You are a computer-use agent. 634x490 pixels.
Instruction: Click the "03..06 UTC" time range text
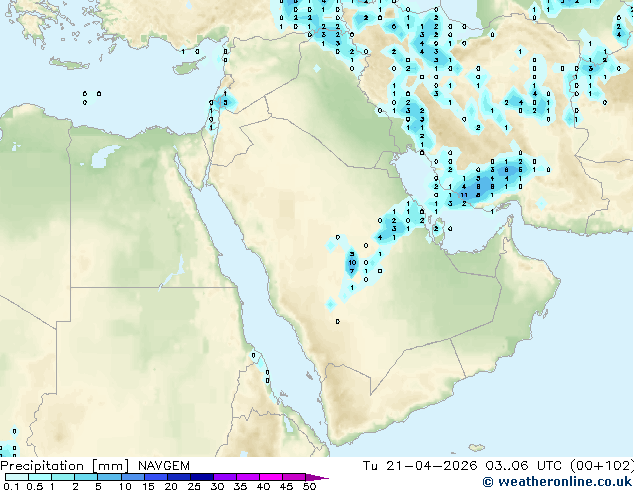click(524, 466)
